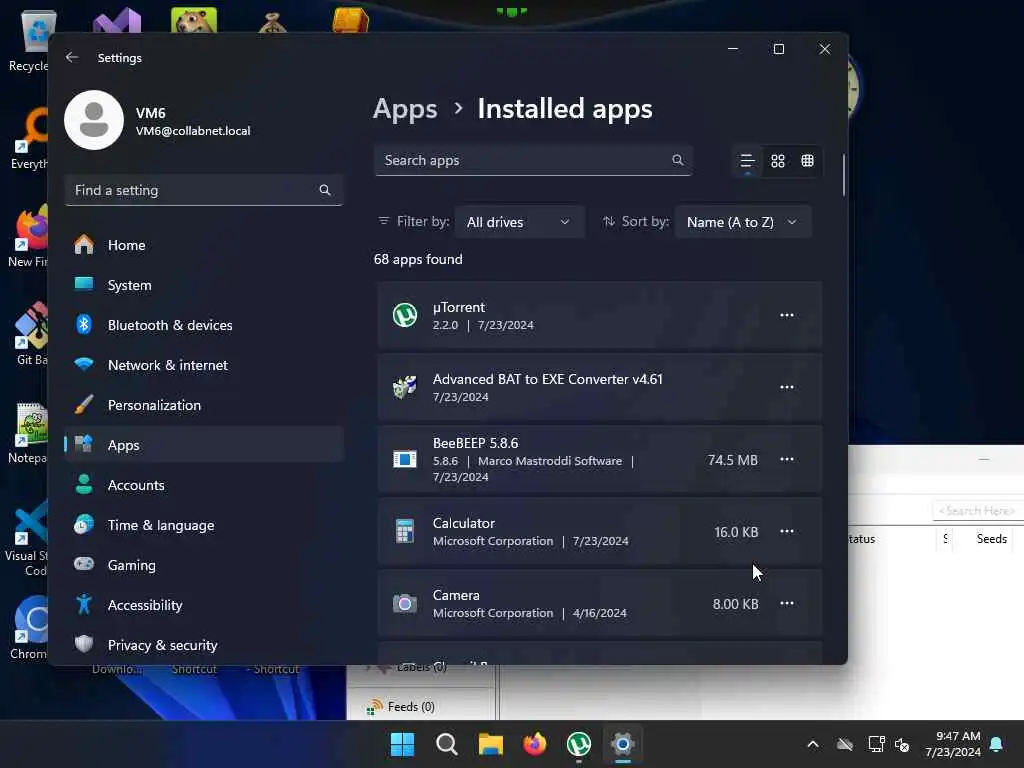
Task: Open the Sort by Name dropdown
Action: pyautogui.click(x=743, y=222)
